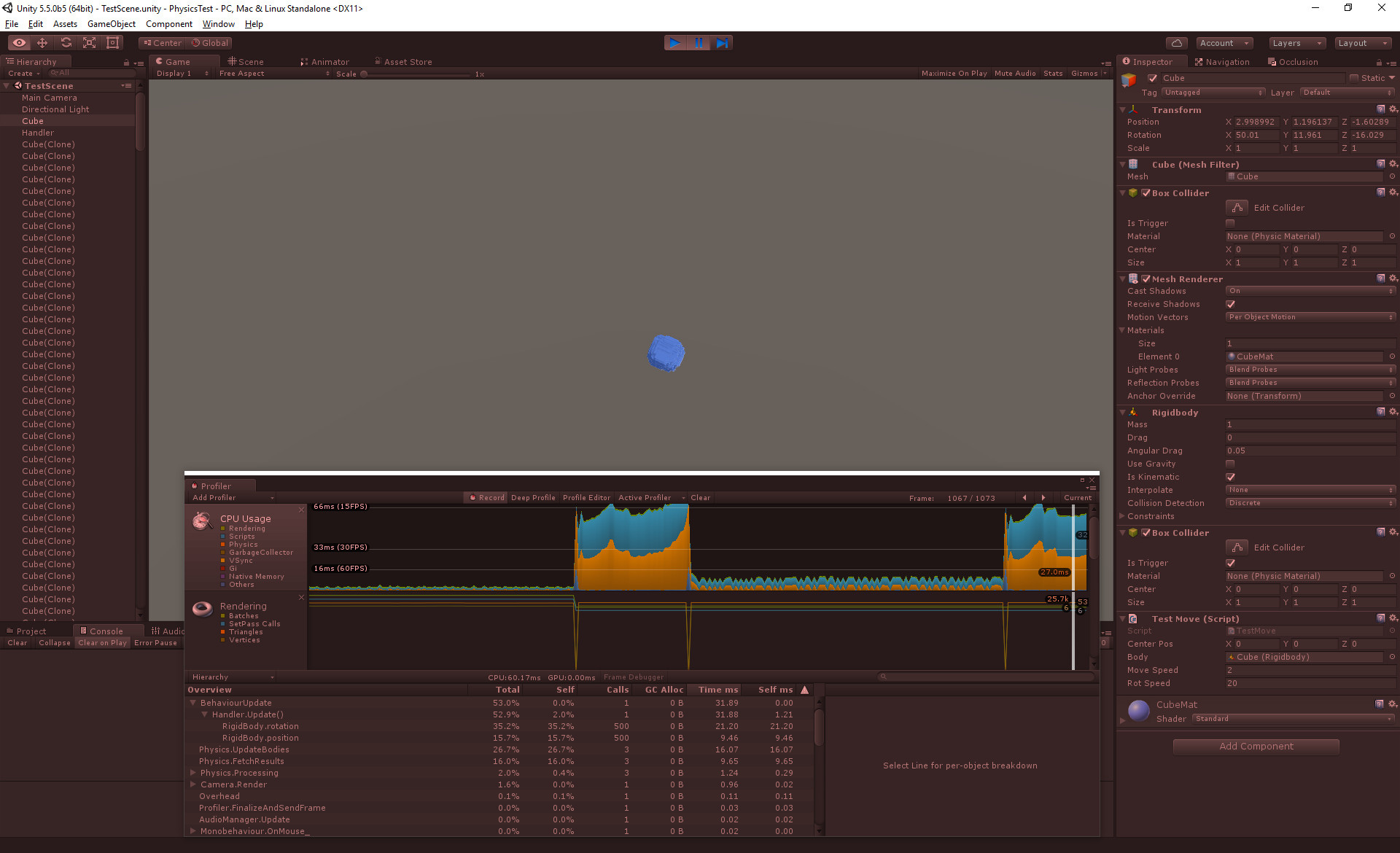Select the Rotate tool
This screenshot has height=853, width=1400.
click(66, 42)
